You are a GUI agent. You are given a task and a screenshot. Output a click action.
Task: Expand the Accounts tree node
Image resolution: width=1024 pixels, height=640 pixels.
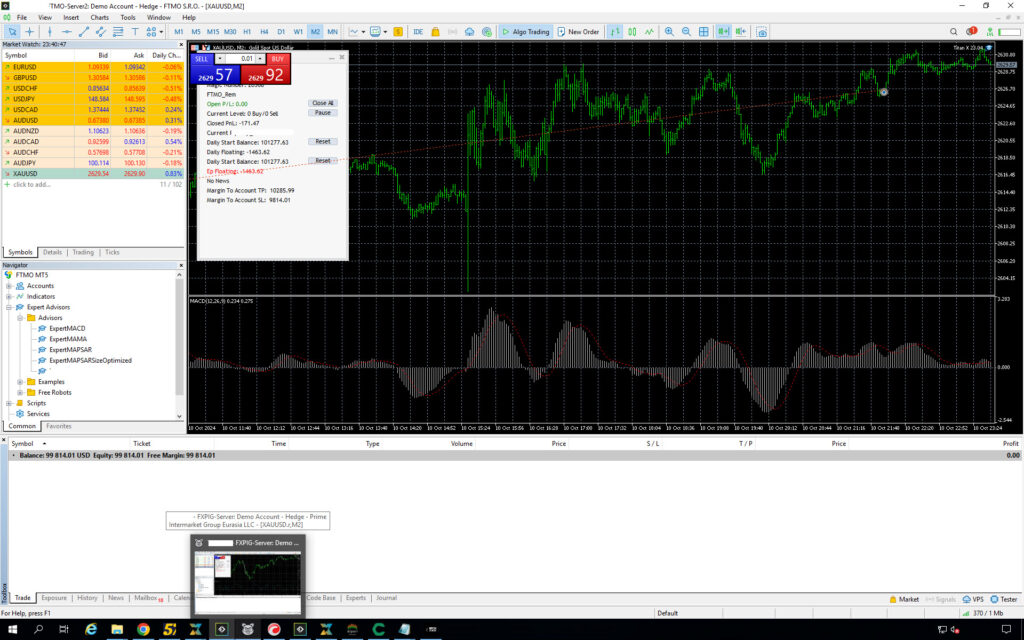(x=9, y=286)
